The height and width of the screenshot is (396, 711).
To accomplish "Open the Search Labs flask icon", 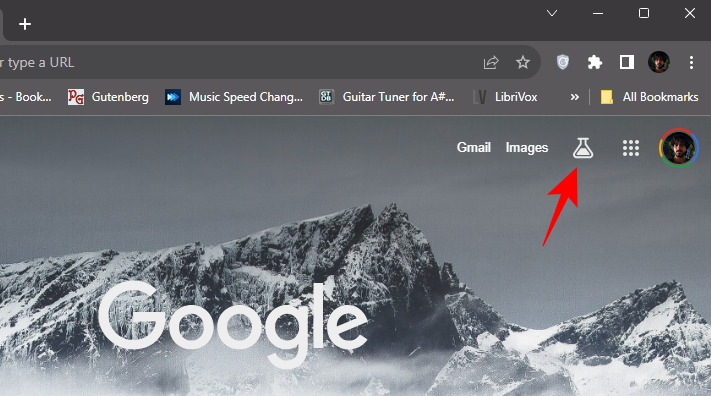I will (x=583, y=148).
